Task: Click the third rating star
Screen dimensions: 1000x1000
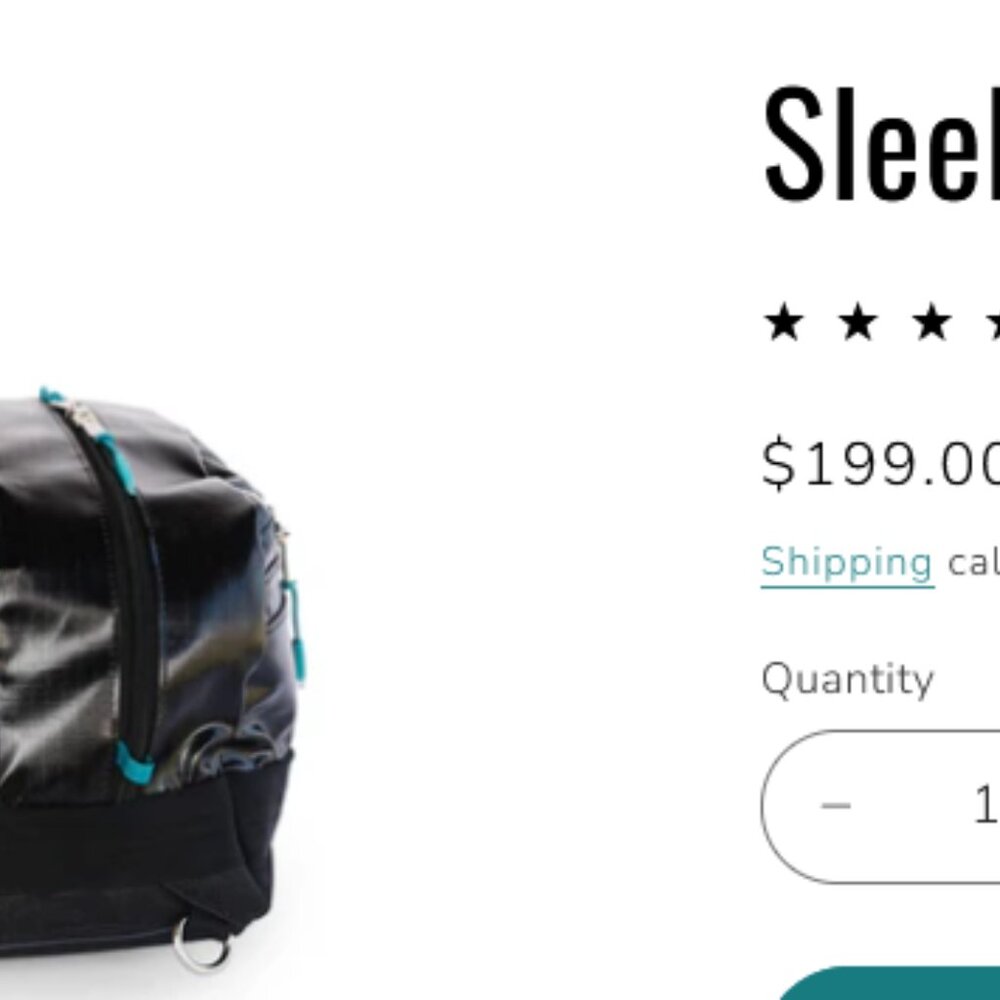Action: pyautogui.click(x=932, y=322)
